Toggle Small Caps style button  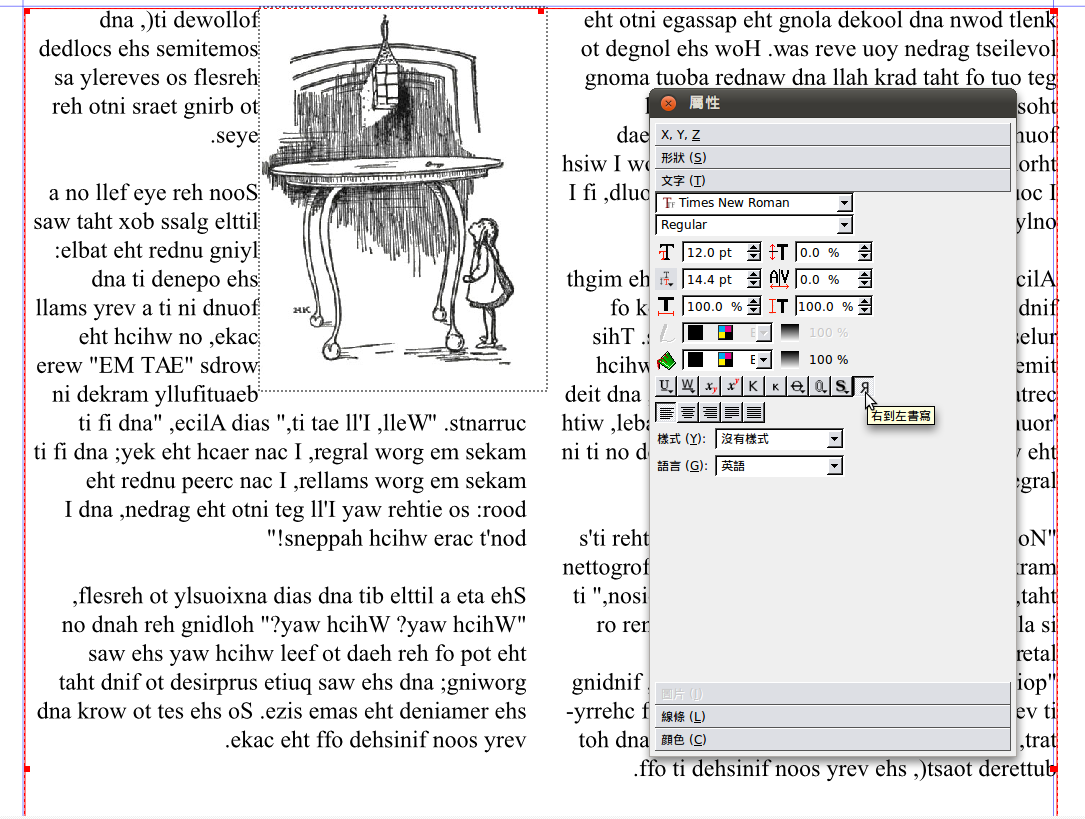click(x=776, y=386)
